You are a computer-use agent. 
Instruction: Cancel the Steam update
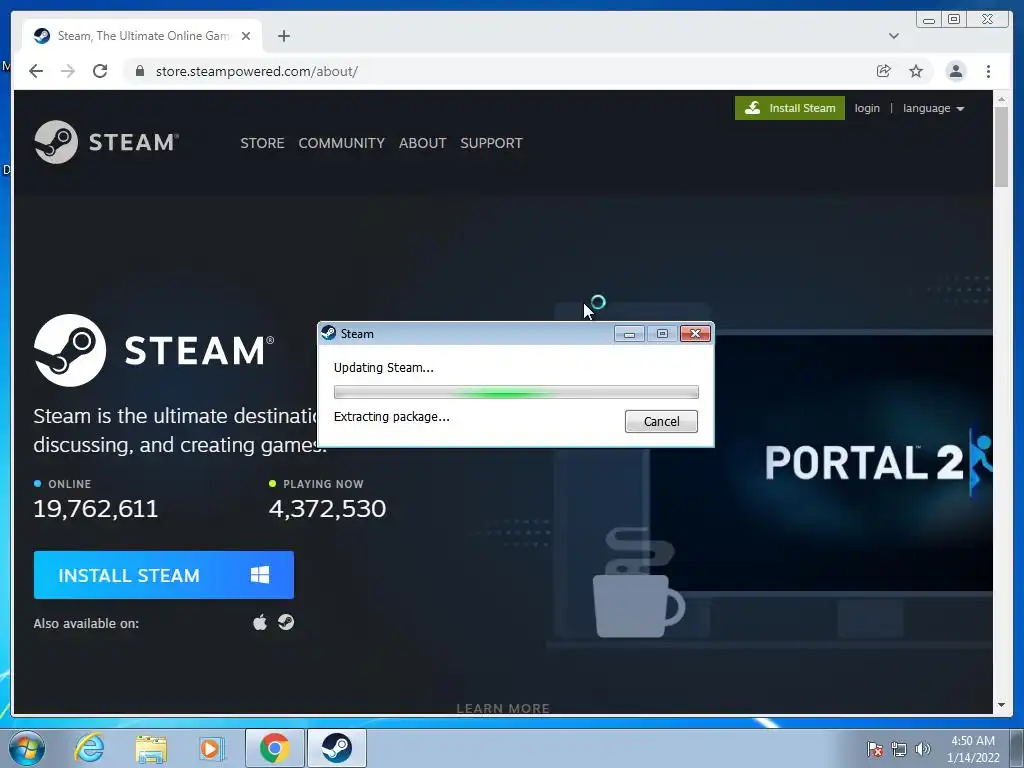(661, 421)
